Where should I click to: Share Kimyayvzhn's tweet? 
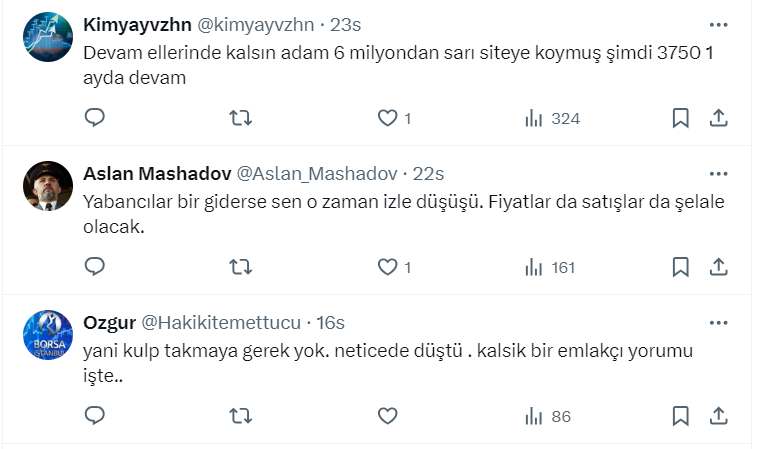pos(718,118)
